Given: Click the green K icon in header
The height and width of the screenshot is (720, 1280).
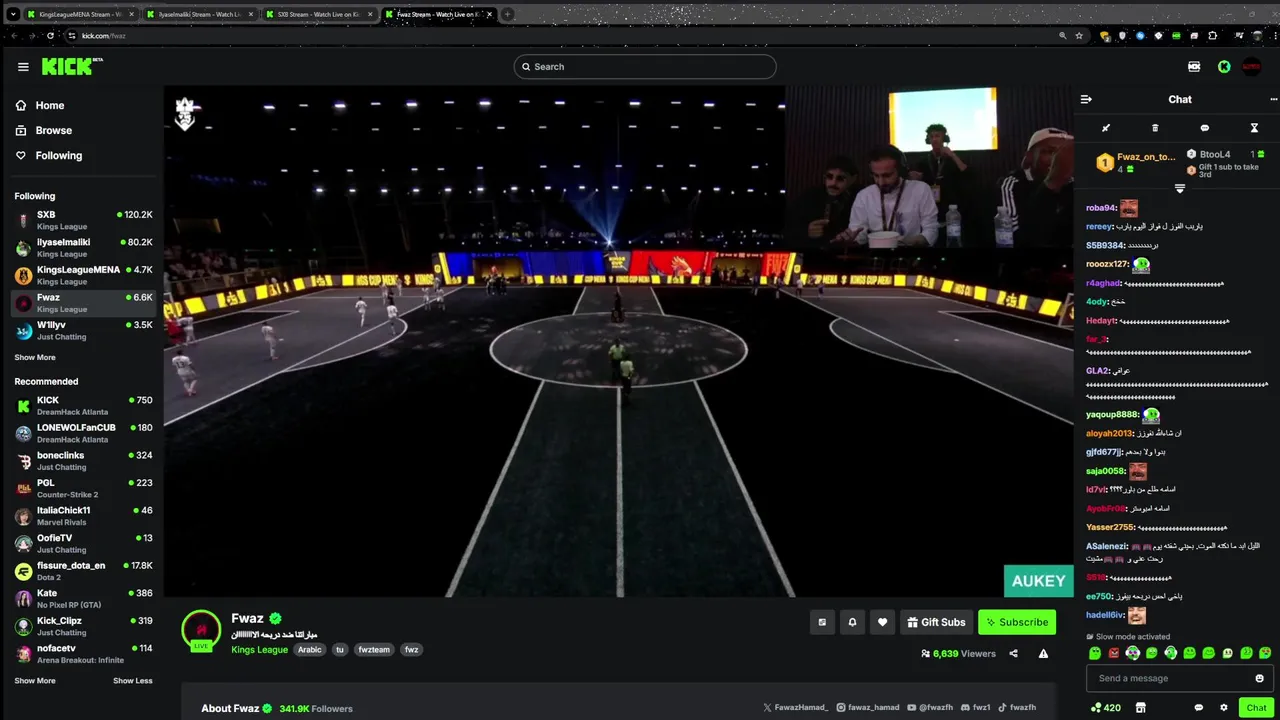Looking at the screenshot, I should point(1224,67).
